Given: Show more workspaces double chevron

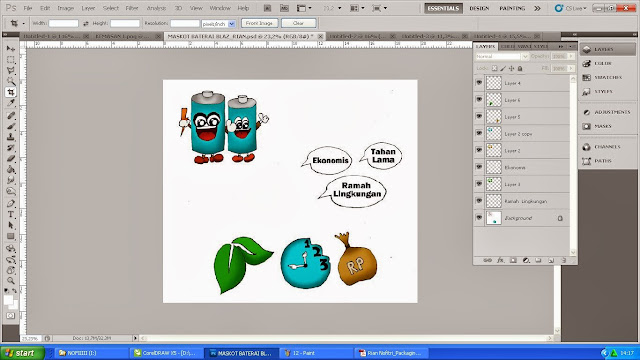Looking at the screenshot, I should coord(538,8).
